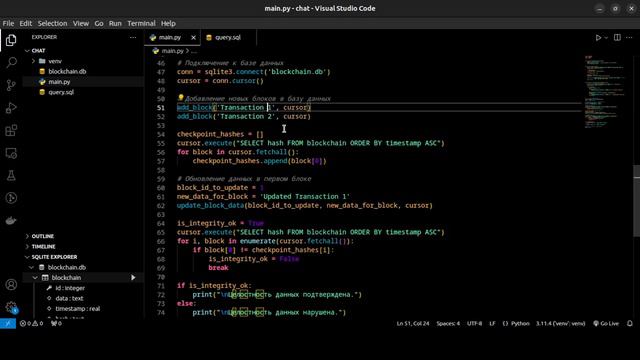Open the Accounts icon

click(11, 284)
